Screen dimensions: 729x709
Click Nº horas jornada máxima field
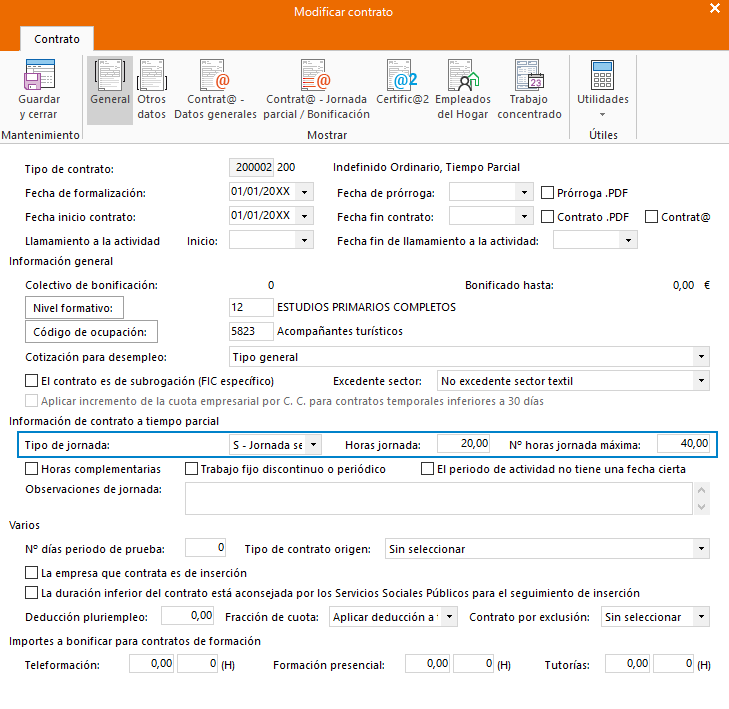click(x=683, y=444)
